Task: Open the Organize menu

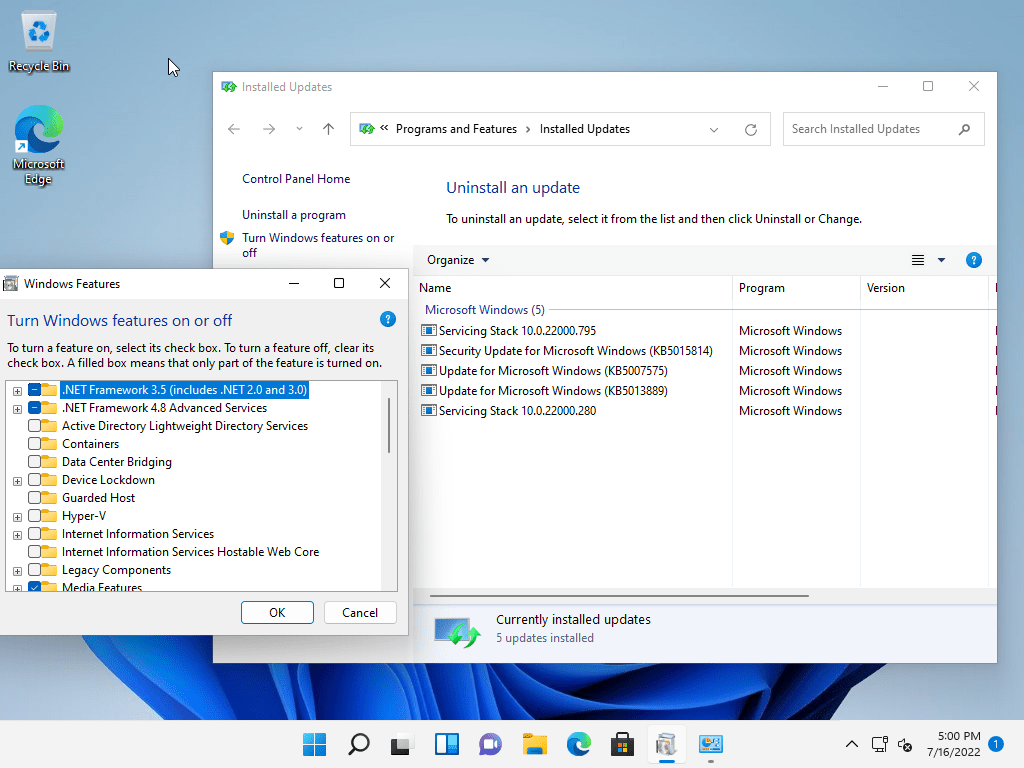Action: [x=458, y=260]
